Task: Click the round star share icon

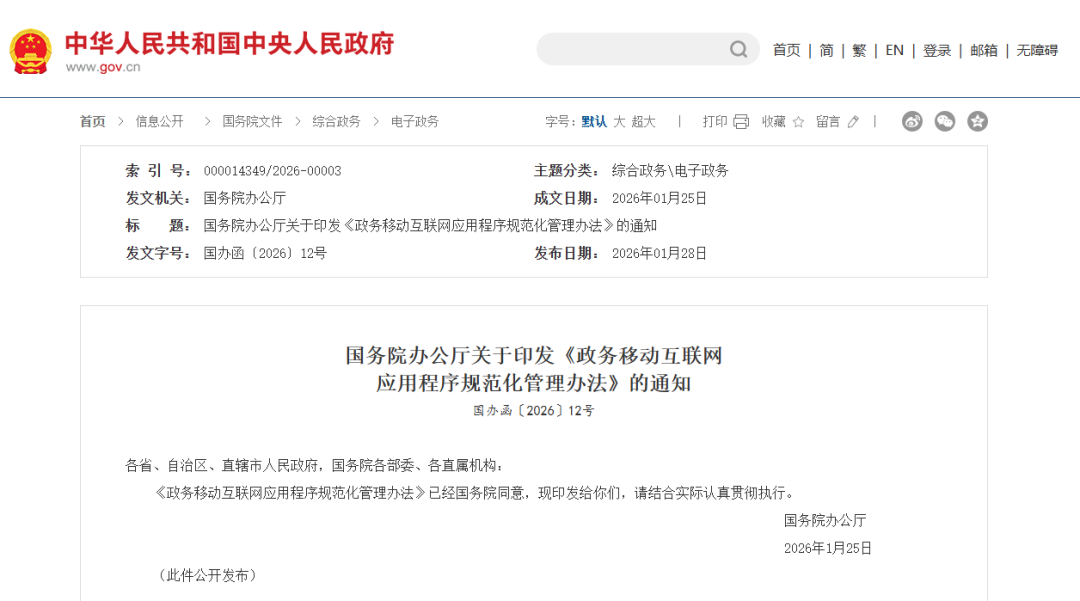Action: (x=978, y=121)
